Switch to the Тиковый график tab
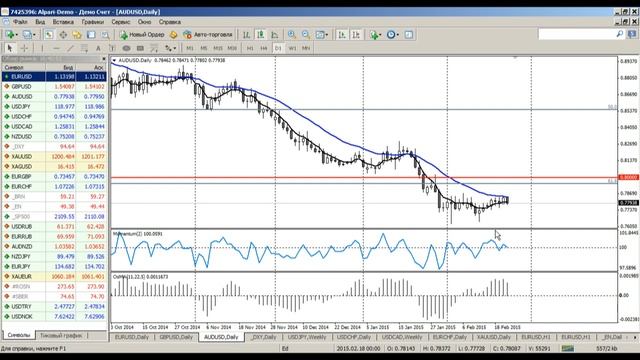 click(x=61, y=336)
